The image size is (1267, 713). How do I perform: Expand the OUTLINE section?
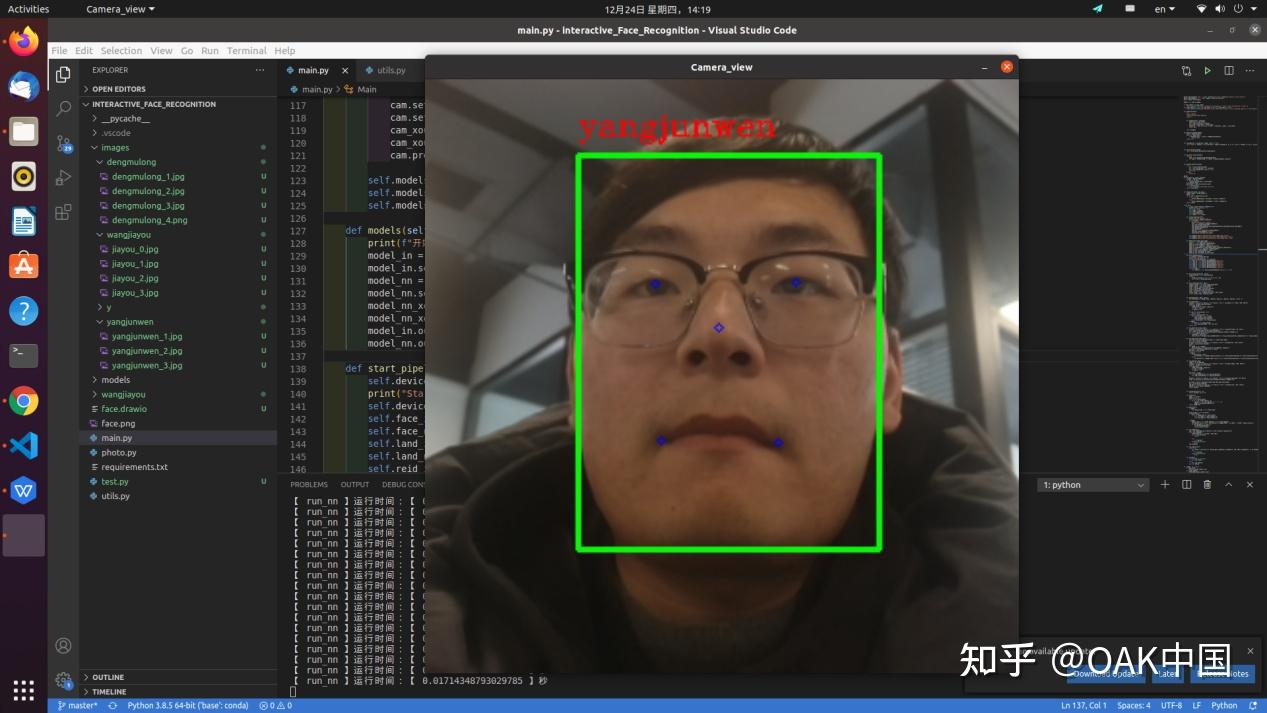tap(177, 677)
